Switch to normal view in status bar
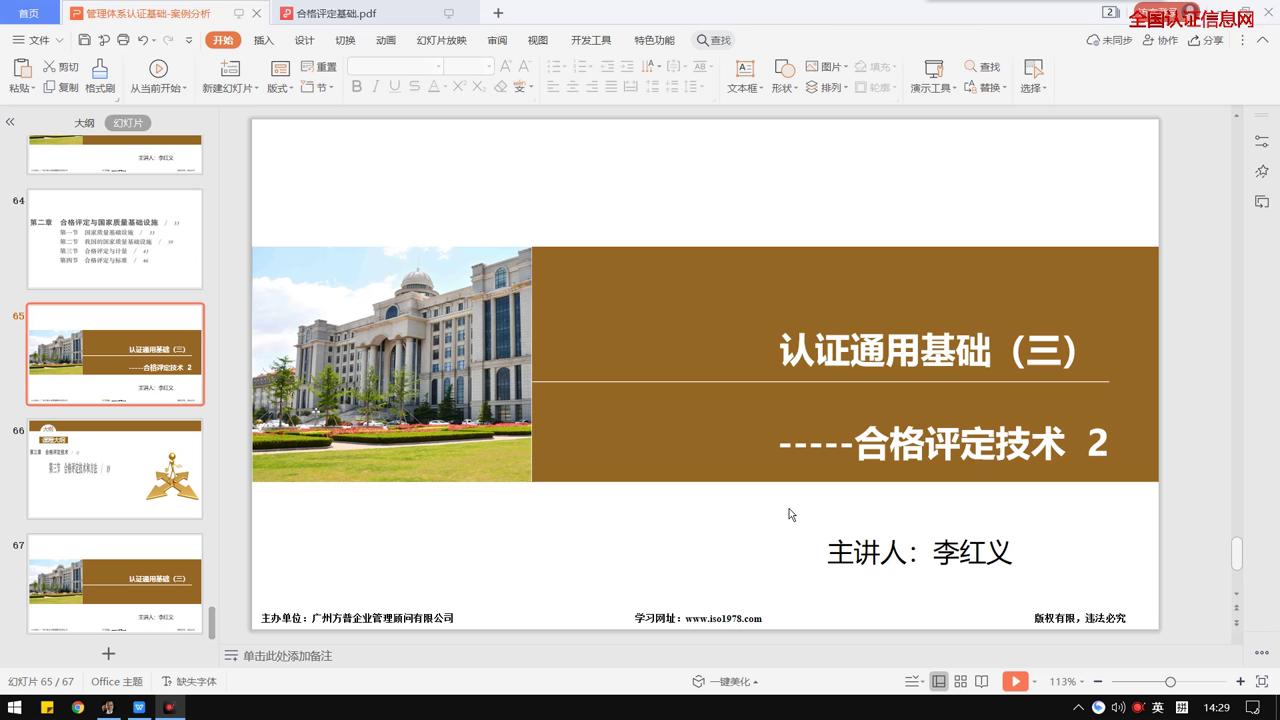 coord(939,681)
